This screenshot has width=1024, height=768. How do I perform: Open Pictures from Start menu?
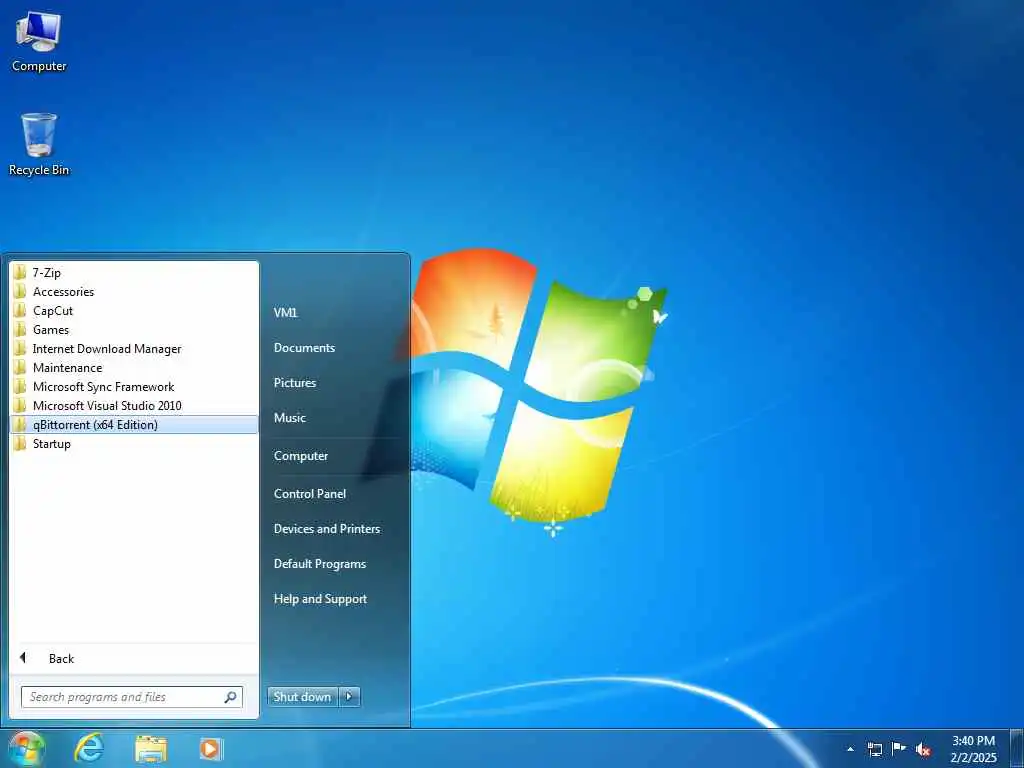295,383
